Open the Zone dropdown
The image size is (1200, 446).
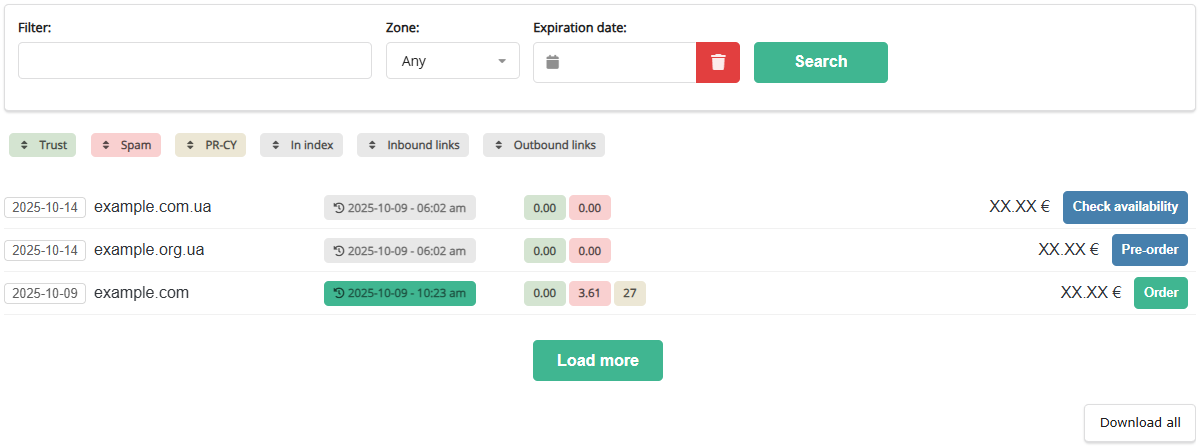point(453,61)
